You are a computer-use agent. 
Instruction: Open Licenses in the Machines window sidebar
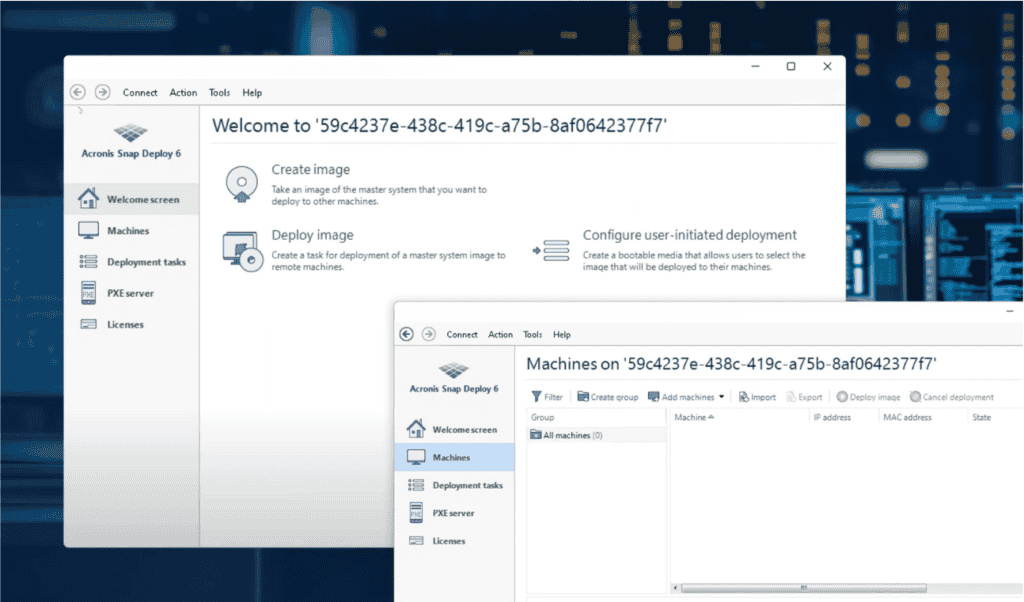pyautogui.click(x=455, y=541)
